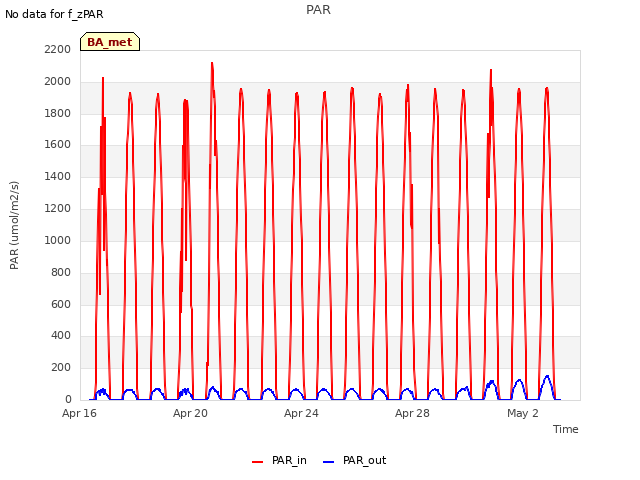Click the 2000 y-axis tick label
This screenshot has width=640, height=480.
(x=58, y=81)
